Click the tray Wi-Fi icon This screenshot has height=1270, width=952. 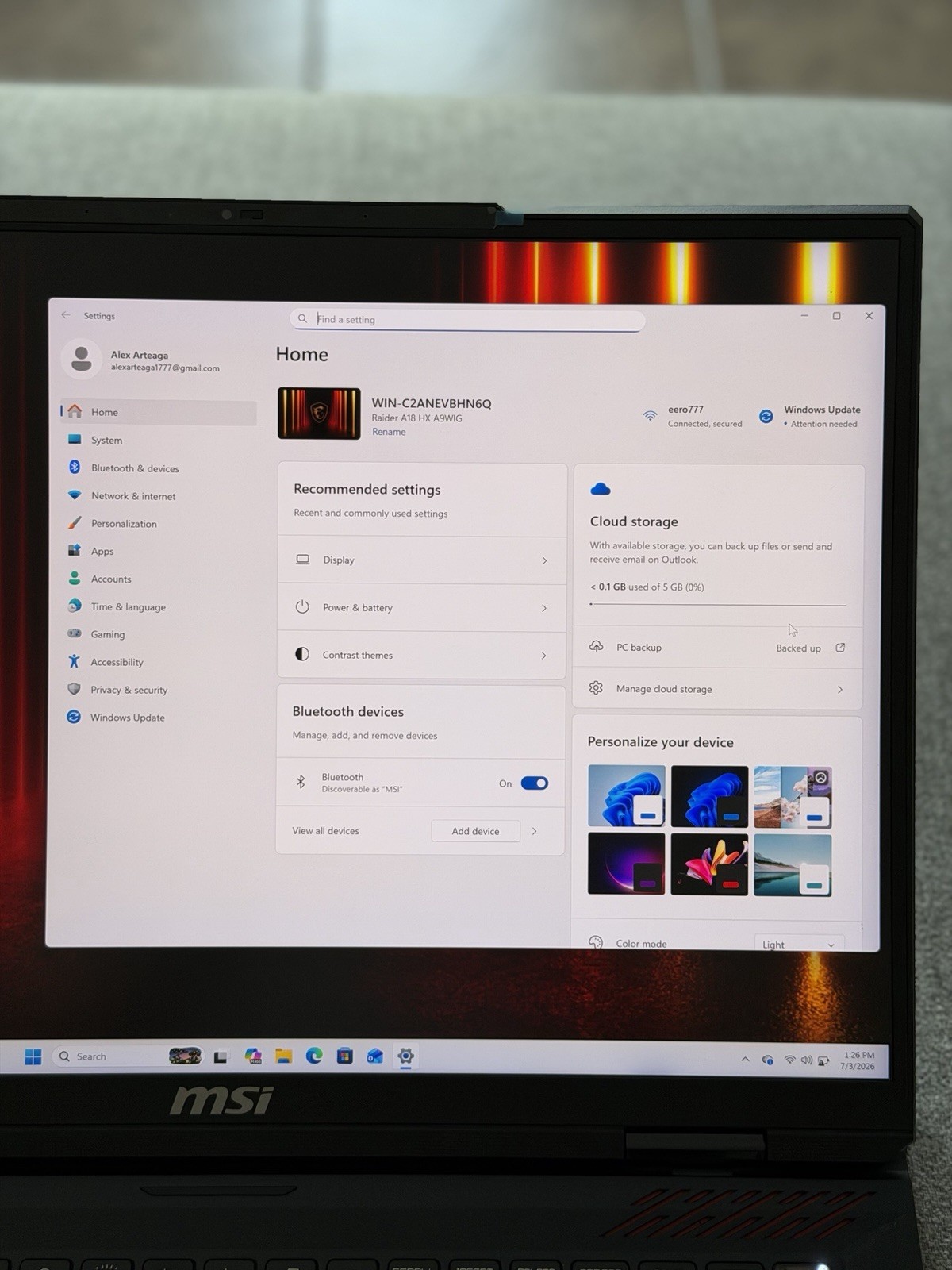pyautogui.click(x=789, y=1060)
